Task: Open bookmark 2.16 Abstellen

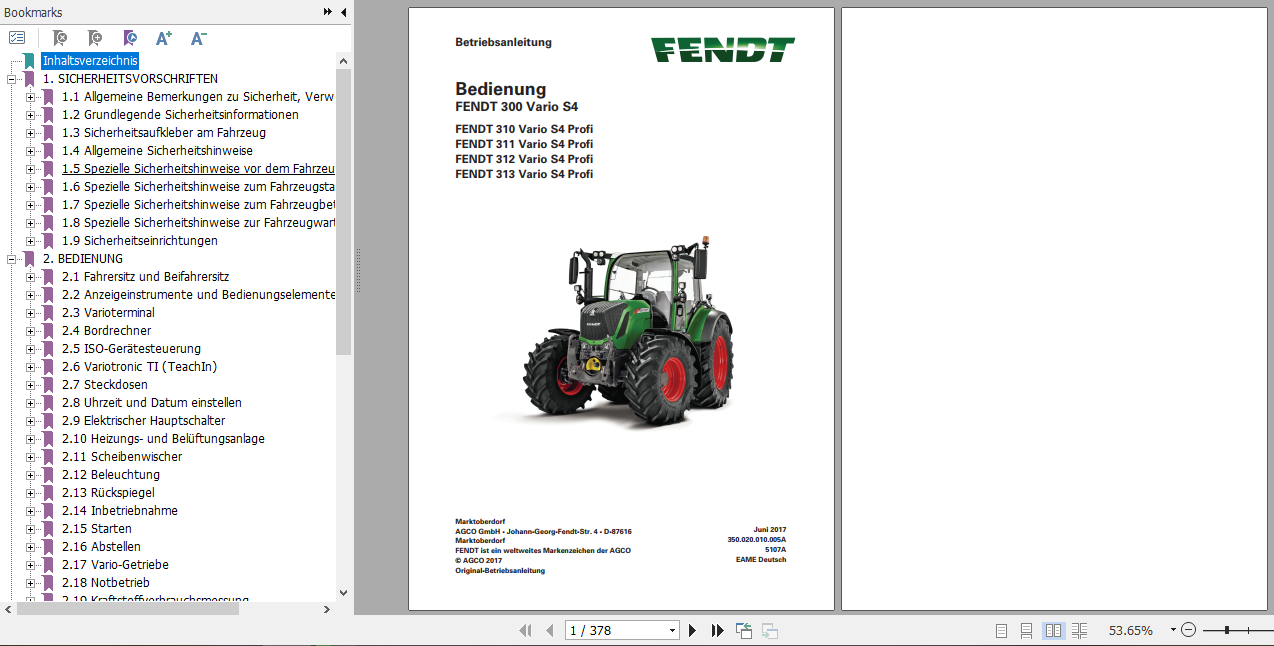Action: tap(101, 547)
